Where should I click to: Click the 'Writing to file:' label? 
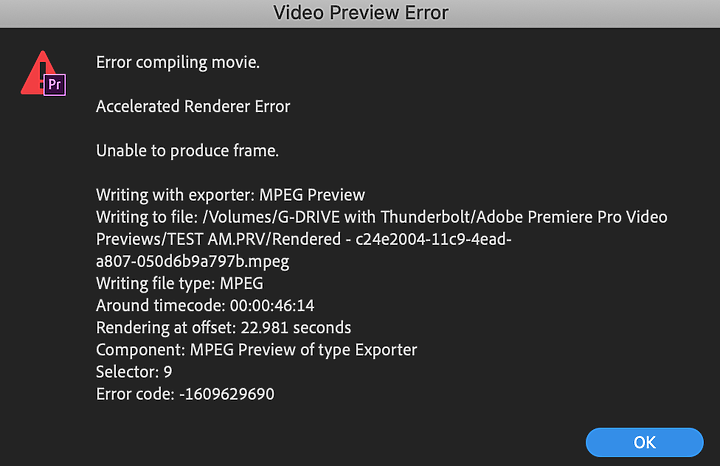(147, 217)
